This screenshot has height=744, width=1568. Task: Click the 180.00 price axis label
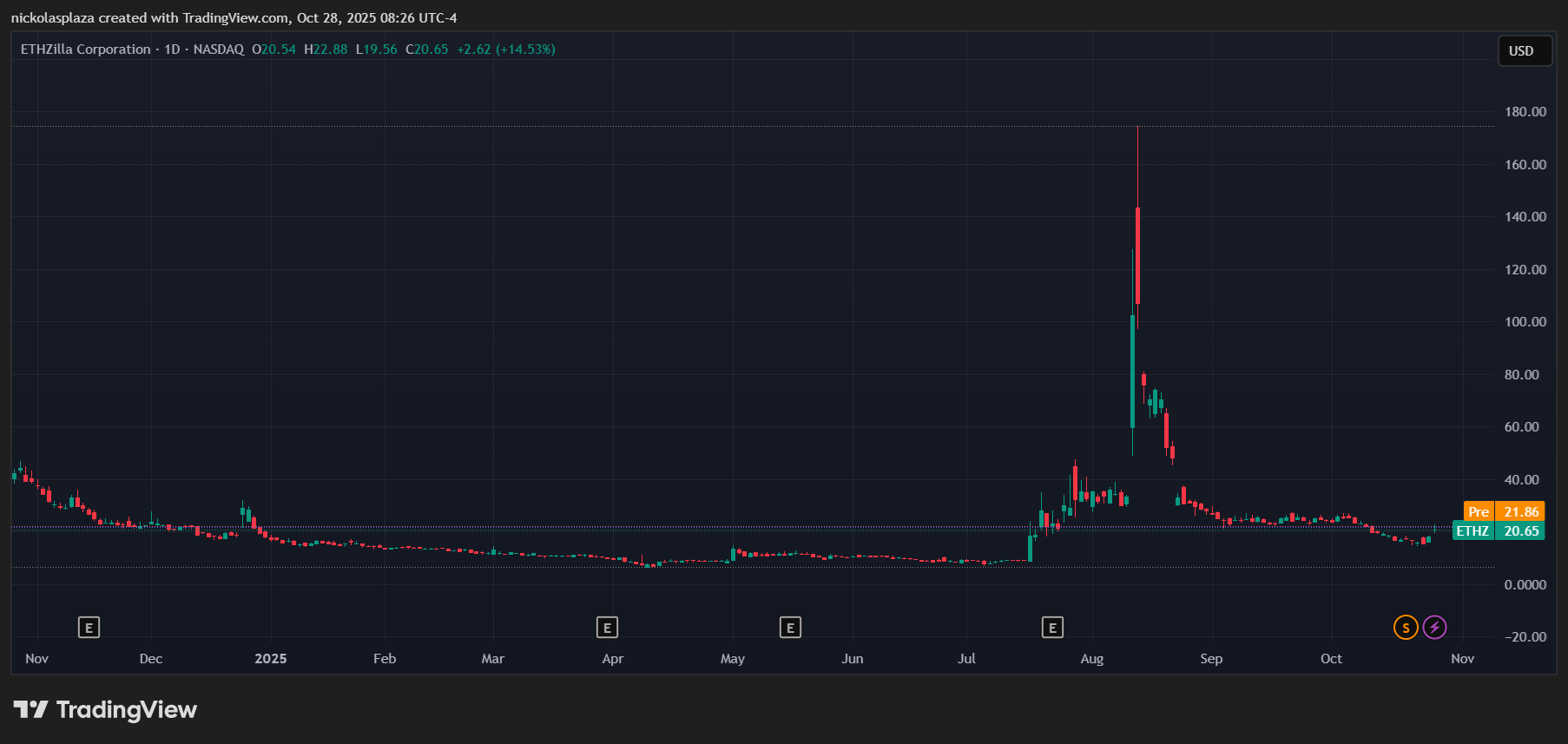[1525, 112]
